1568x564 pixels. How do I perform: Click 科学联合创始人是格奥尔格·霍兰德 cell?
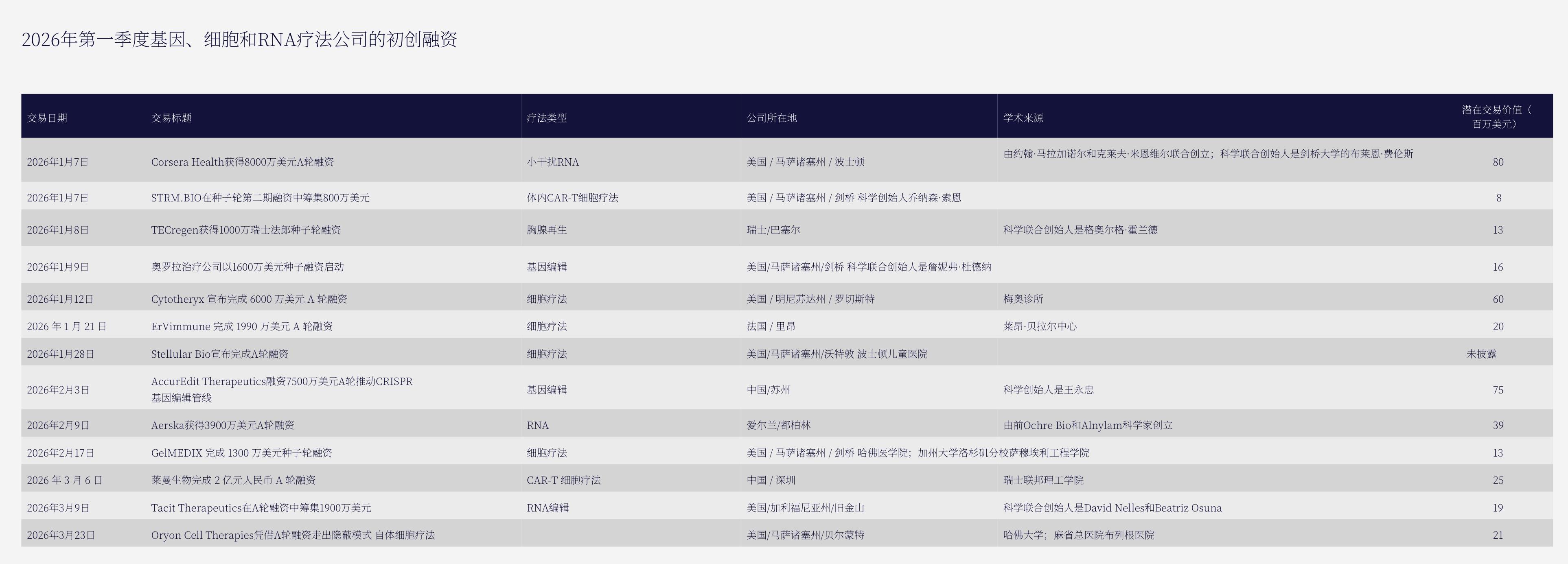point(1080,230)
